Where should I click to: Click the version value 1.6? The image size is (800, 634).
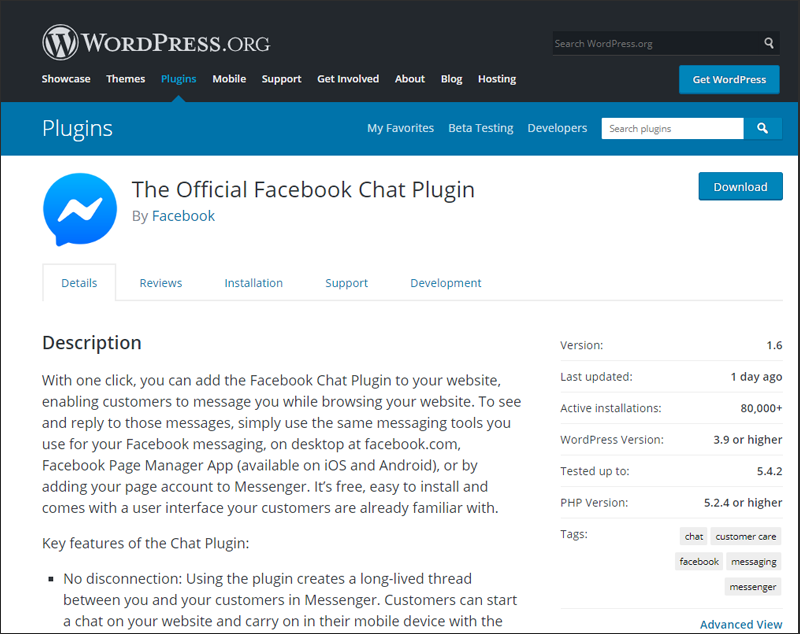tap(774, 345)
